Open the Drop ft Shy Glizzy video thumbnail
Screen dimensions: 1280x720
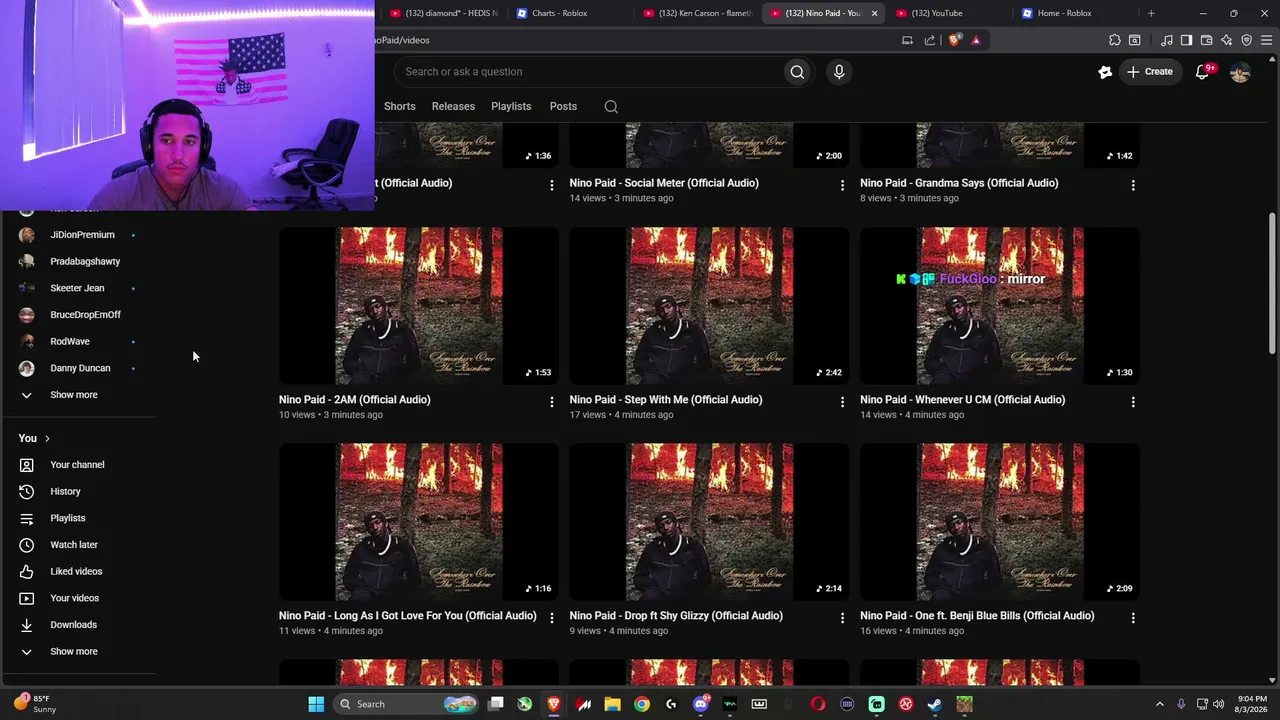coord(709,522)
